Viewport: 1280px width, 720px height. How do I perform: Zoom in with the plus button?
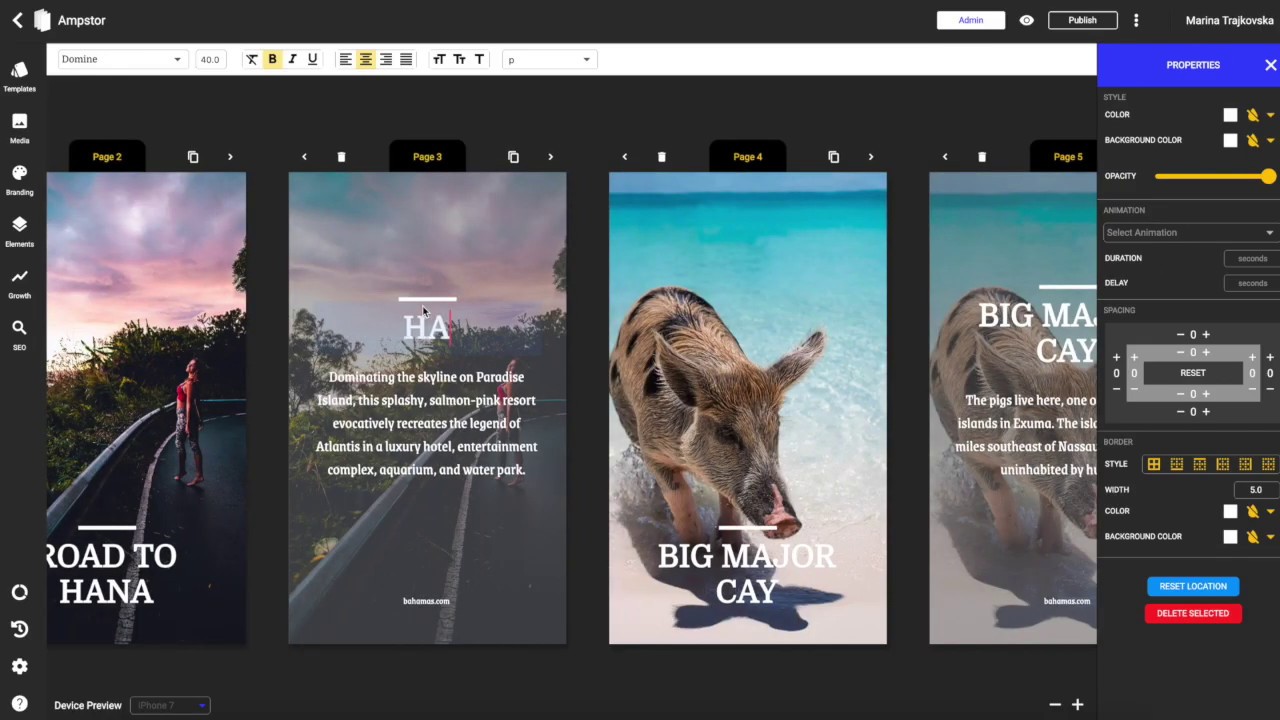click(1077, 705)
